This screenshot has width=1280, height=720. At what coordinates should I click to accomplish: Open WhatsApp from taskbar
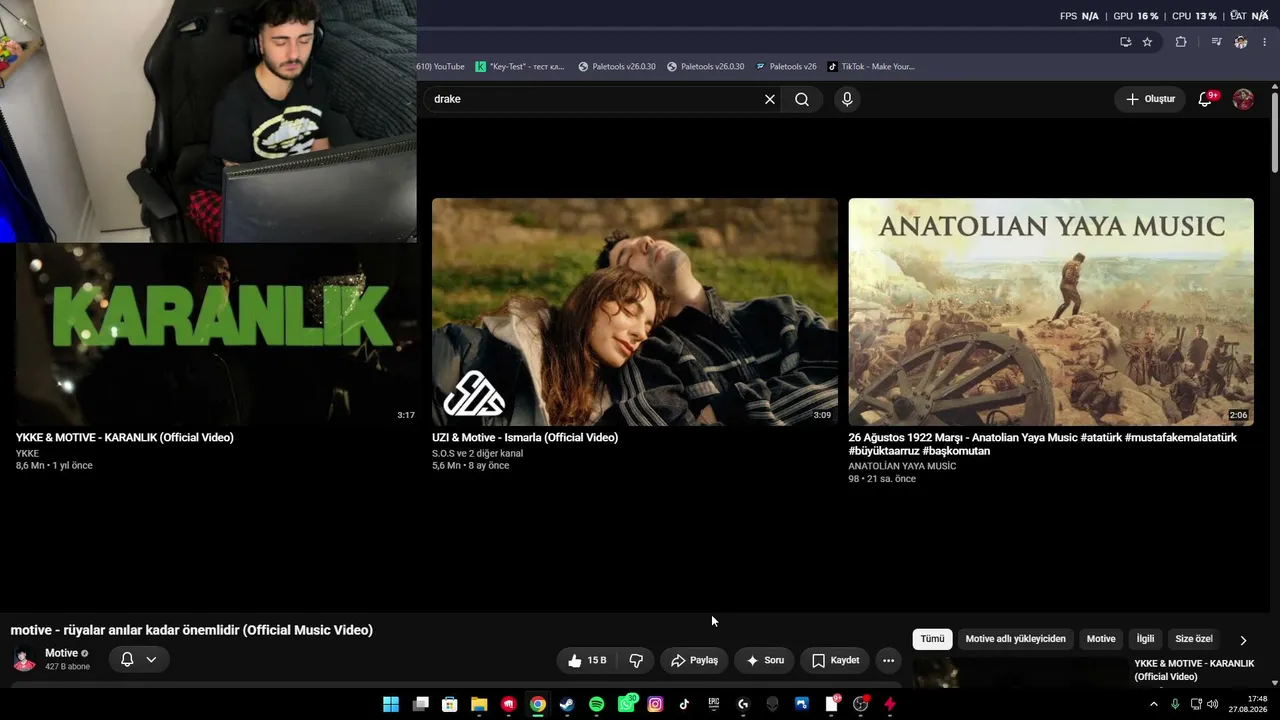click(626, 704)
